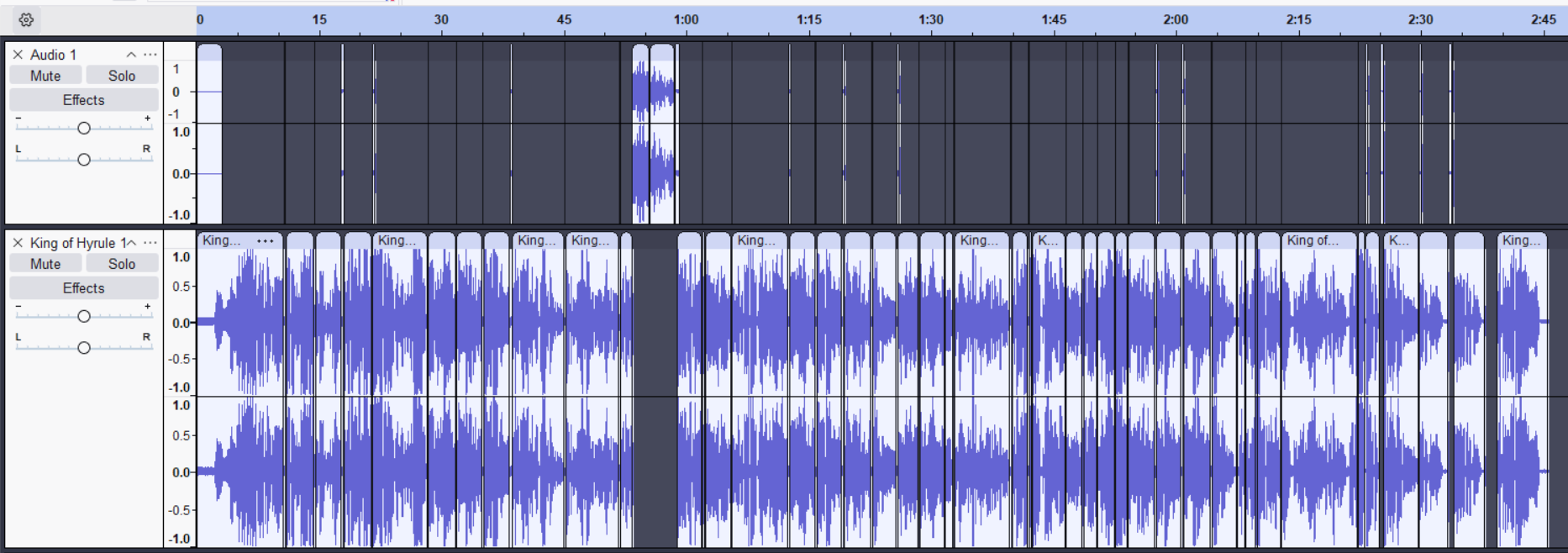This screenshot has height=553, width=1568.
Task: Collapse the Audio 1 track
Action: [131, 55]
